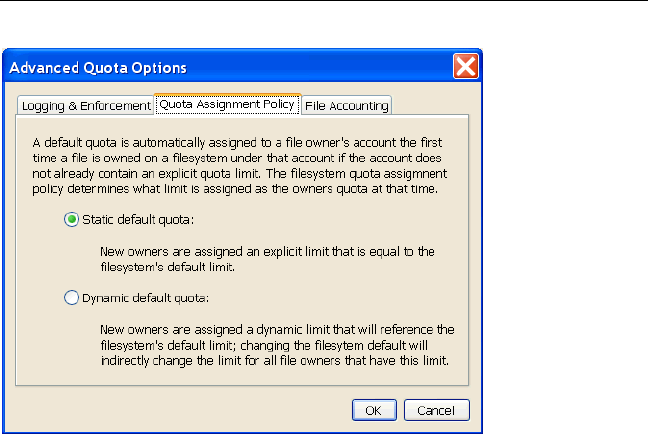648x434 pixels.
Task: Click the "Static default quota:" label text
Action: [136, 220]
